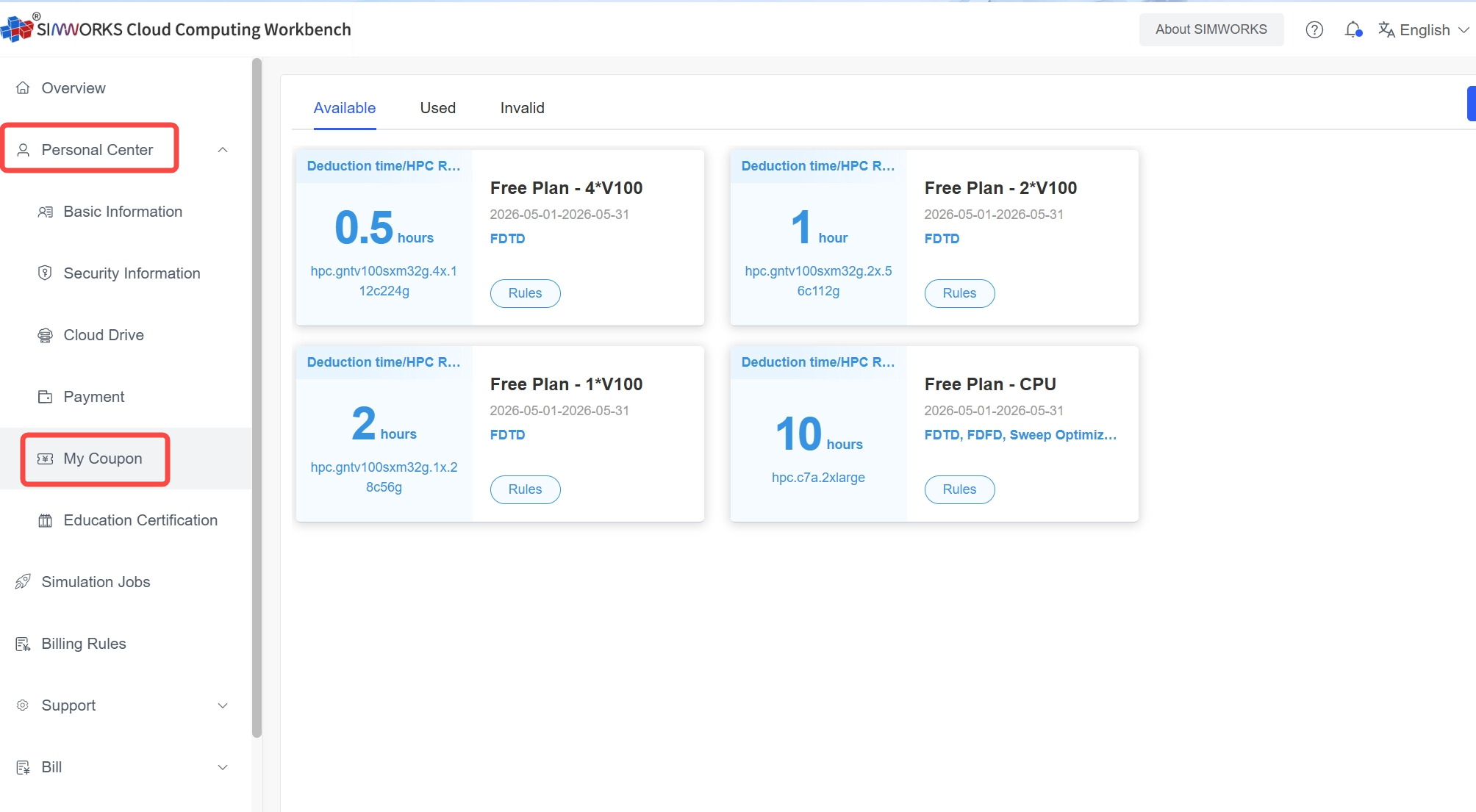Click the 4*V100 card's Deduction time header
The image size is (1476, 812).
click(384, 166)
